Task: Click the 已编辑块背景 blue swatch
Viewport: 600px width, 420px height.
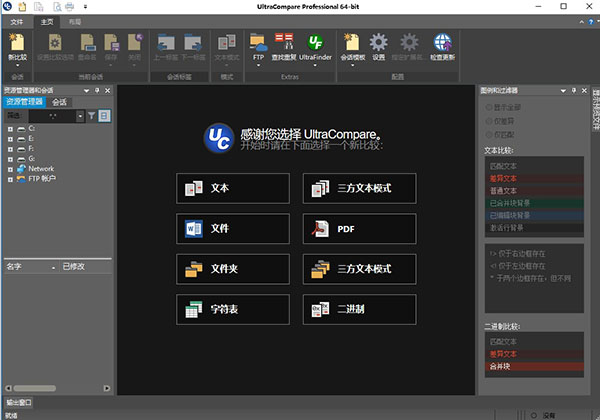Action: 534,215
